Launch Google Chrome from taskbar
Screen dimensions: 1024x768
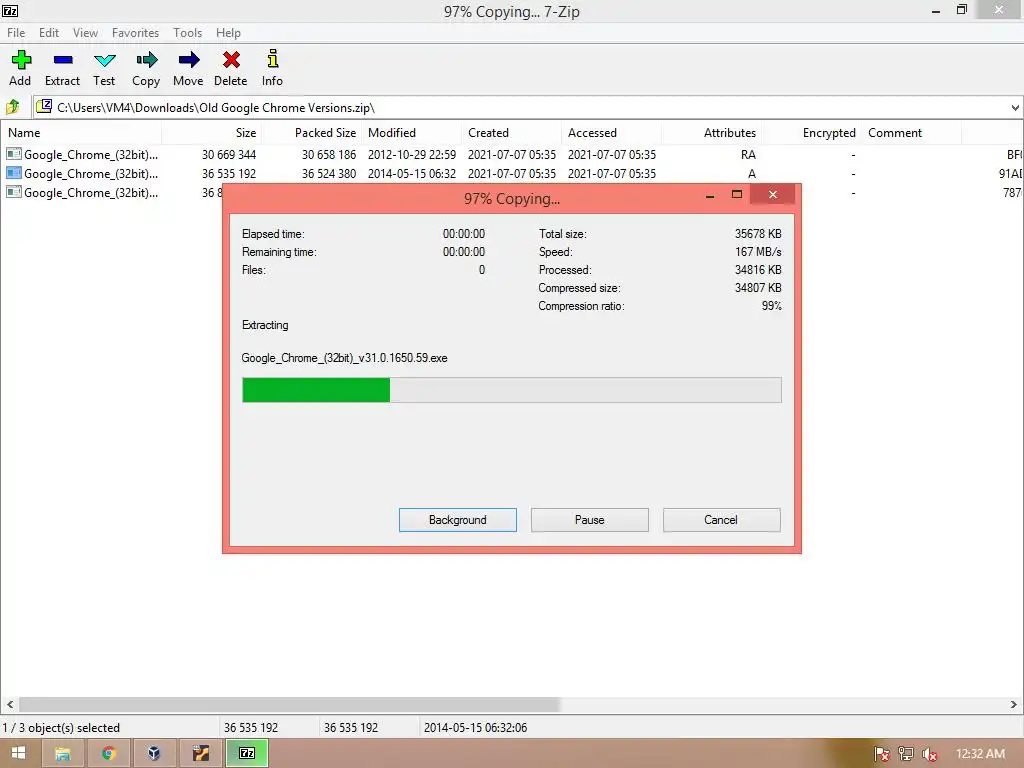(108, 754)
